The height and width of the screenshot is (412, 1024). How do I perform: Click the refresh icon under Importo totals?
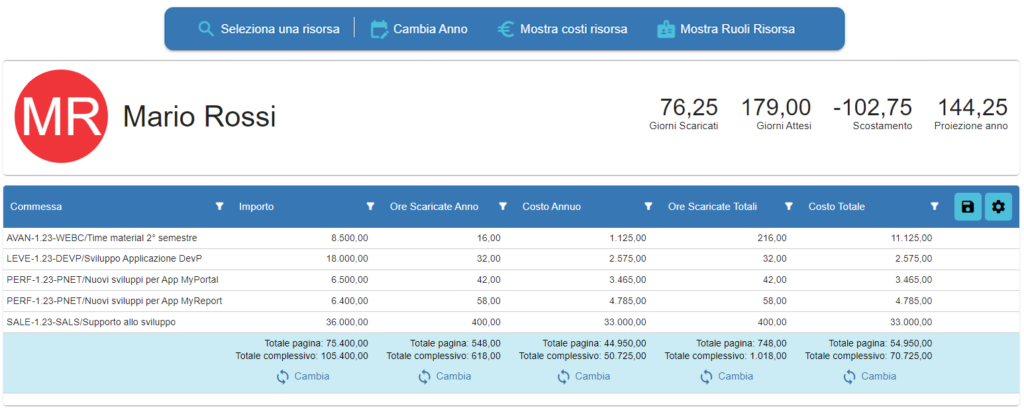283,377
